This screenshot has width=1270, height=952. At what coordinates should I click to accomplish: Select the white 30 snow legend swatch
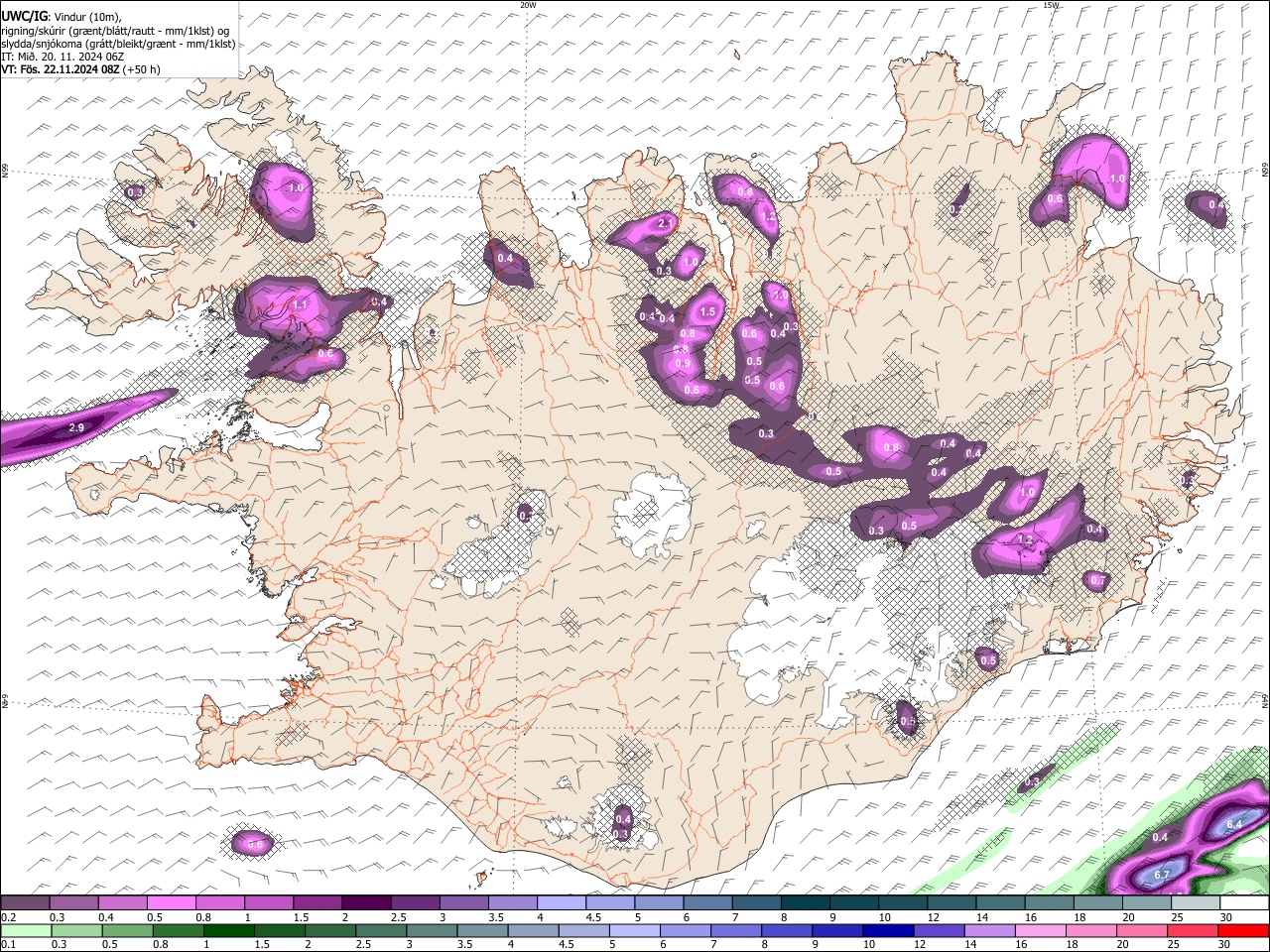[1243, 902]
